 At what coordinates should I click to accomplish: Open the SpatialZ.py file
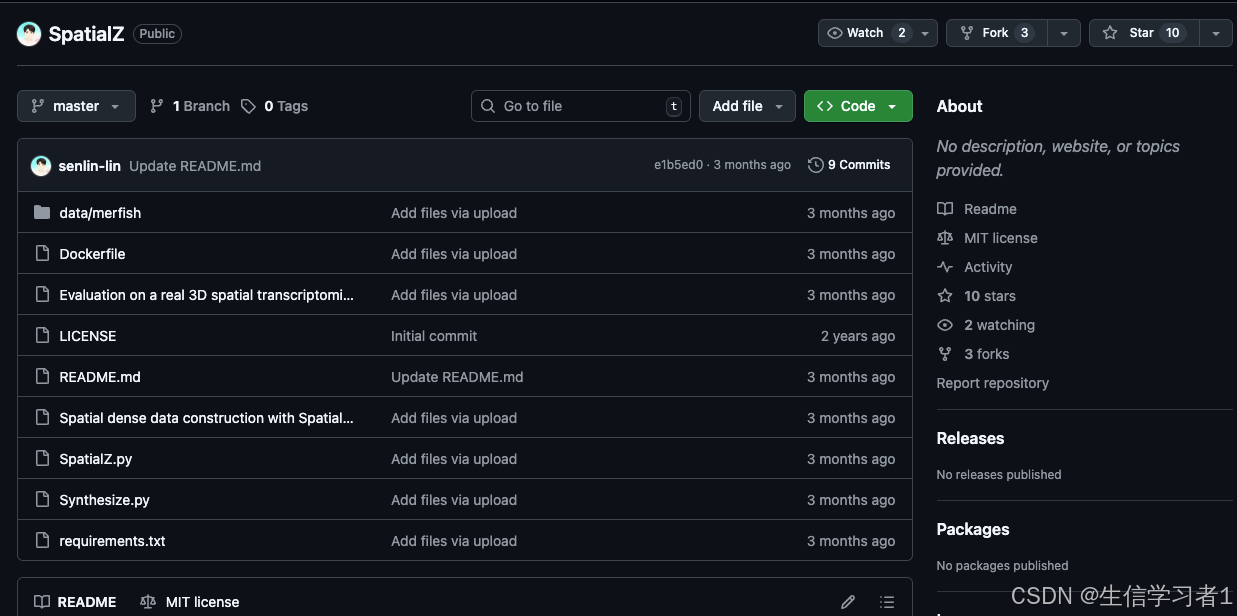coord(96,459)
